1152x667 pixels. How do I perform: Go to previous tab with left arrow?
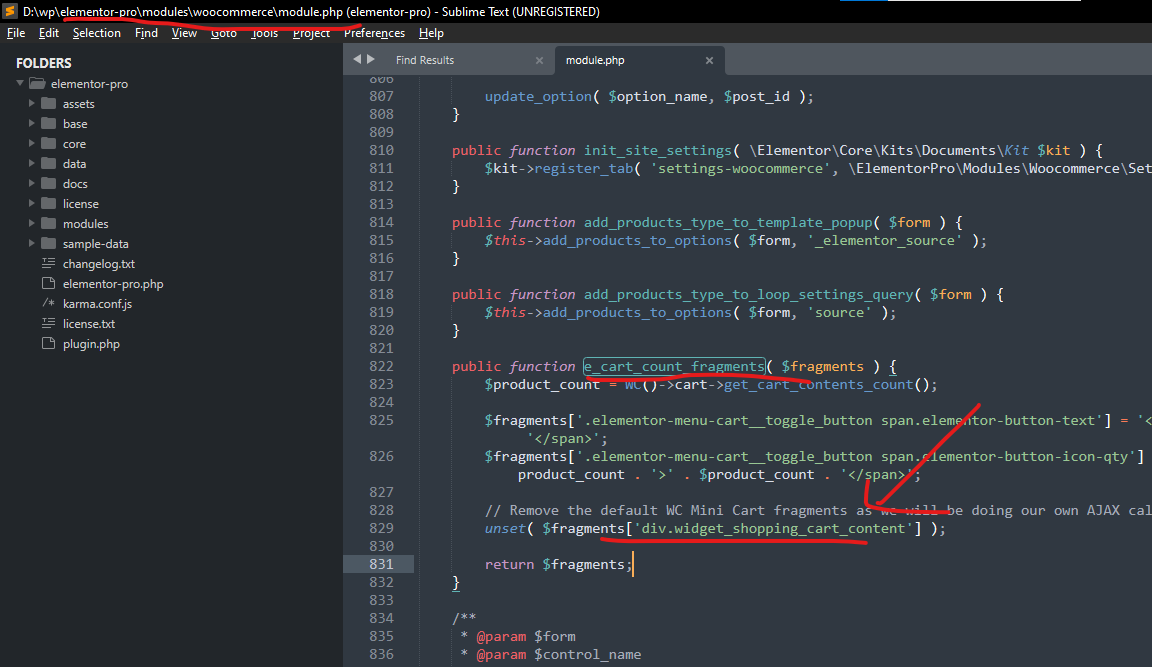(357, 60)
